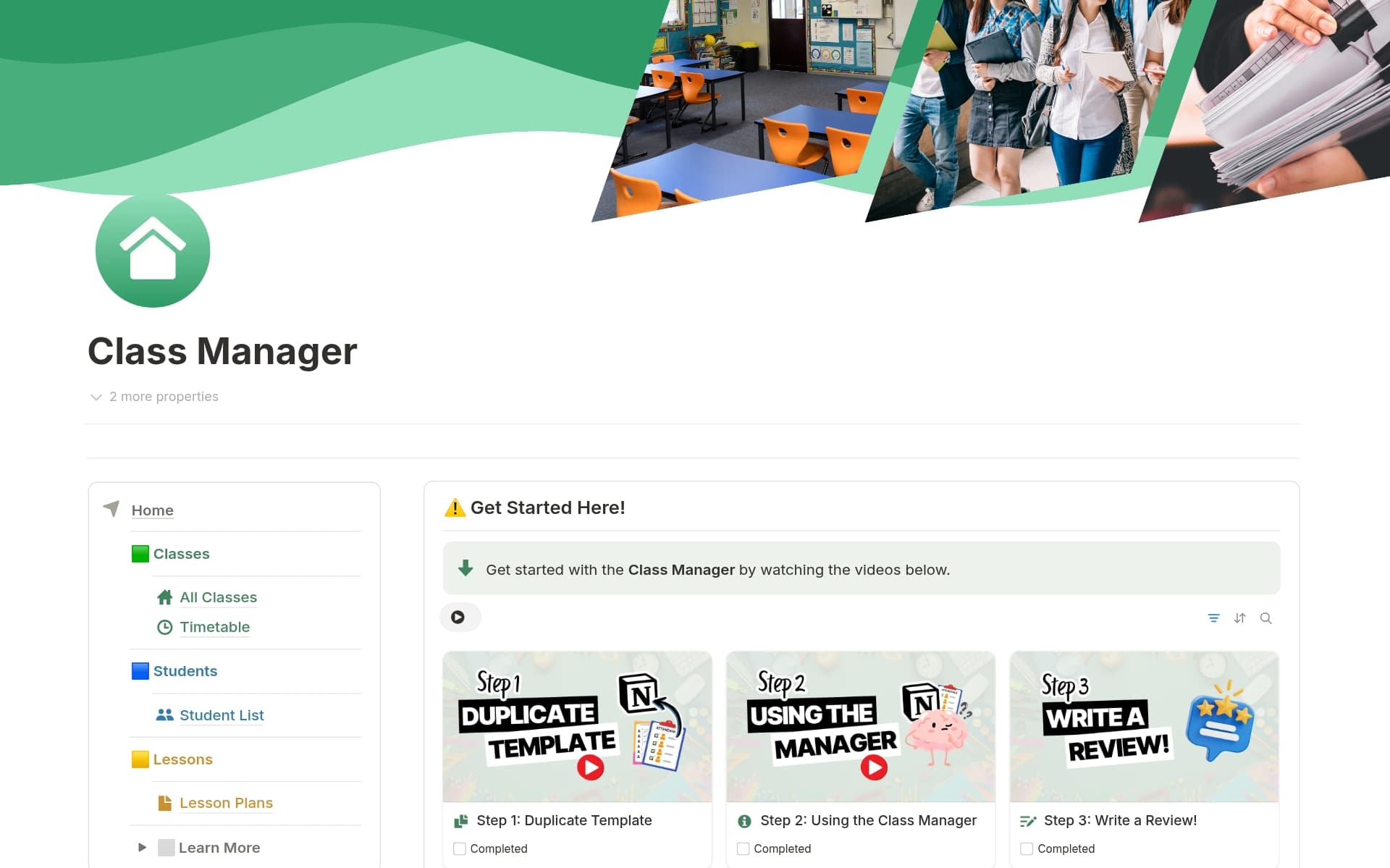Click the navigation arrow icon beside Home
1390x868 pixels.
coord(111,509)
